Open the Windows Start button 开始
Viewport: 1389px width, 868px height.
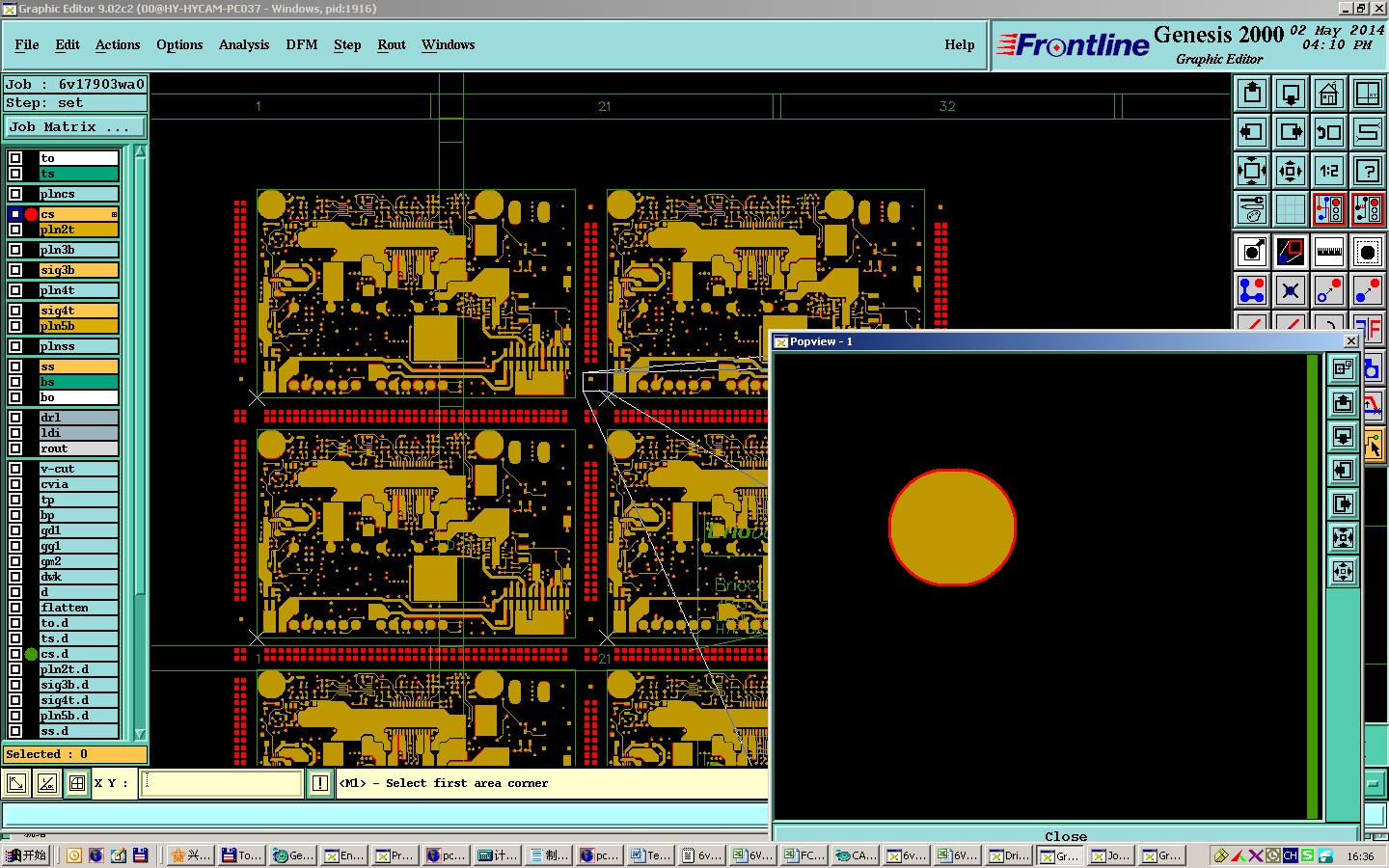coord(26,855)
